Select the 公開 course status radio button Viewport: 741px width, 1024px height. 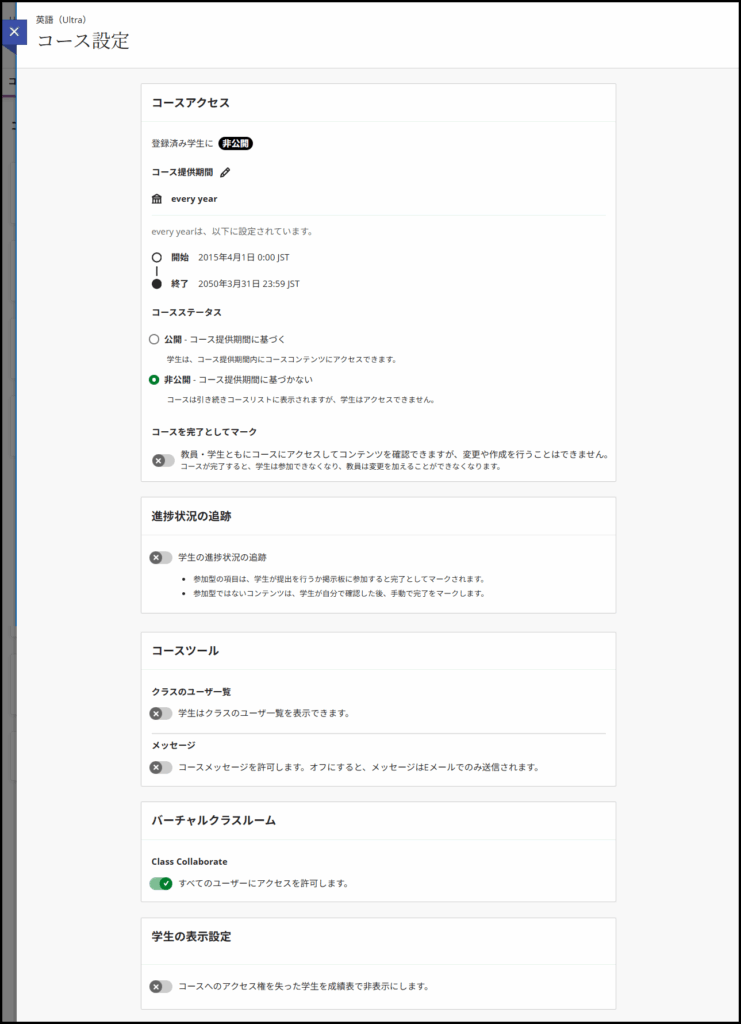tap(154, 339)
